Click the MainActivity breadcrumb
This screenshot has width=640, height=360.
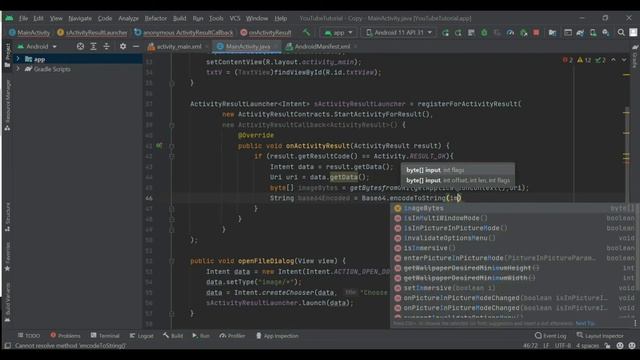[x=29, y=33]
